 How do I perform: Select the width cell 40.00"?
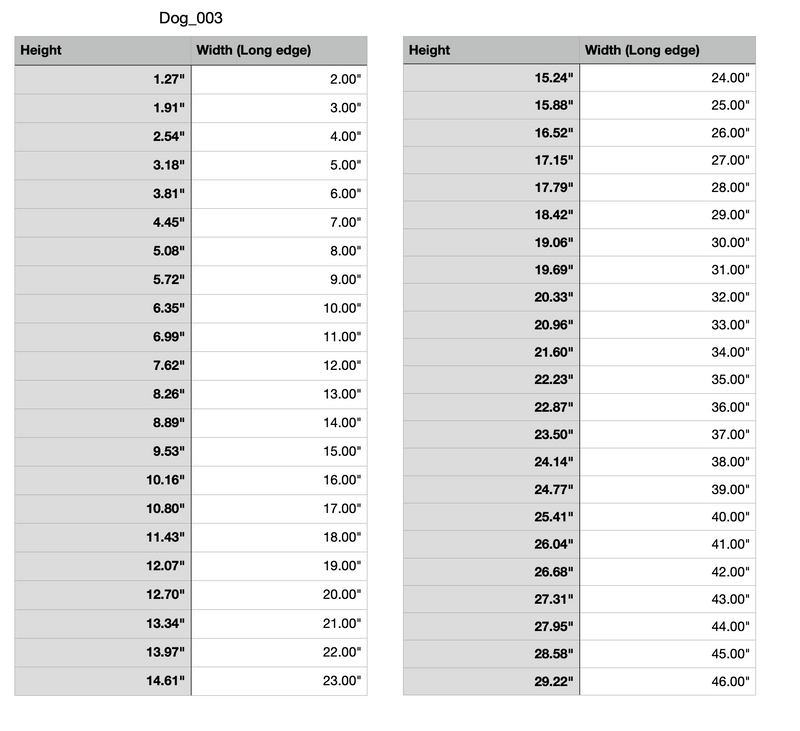(667, 517)
